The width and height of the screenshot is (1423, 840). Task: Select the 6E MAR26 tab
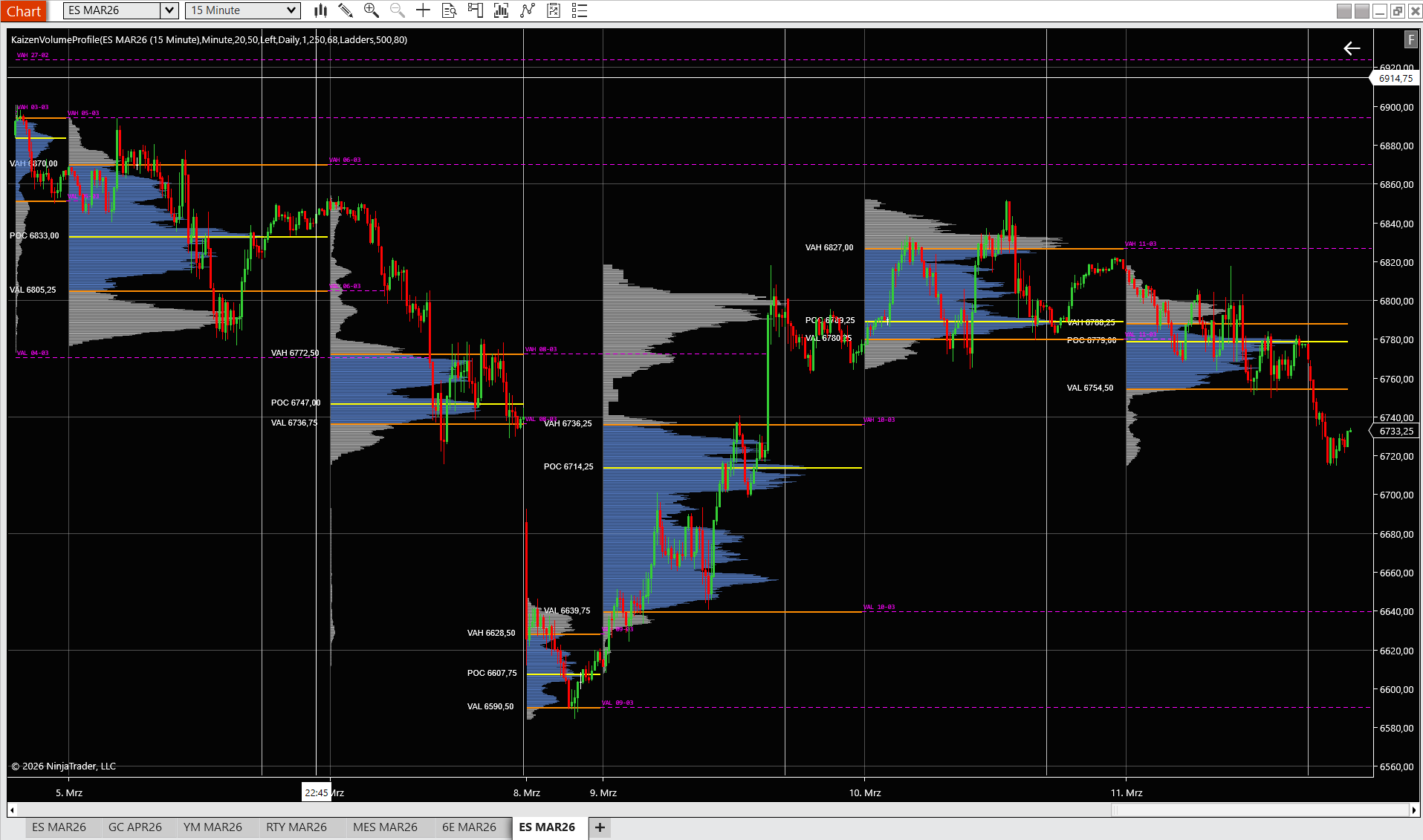(x=469, y=827)
